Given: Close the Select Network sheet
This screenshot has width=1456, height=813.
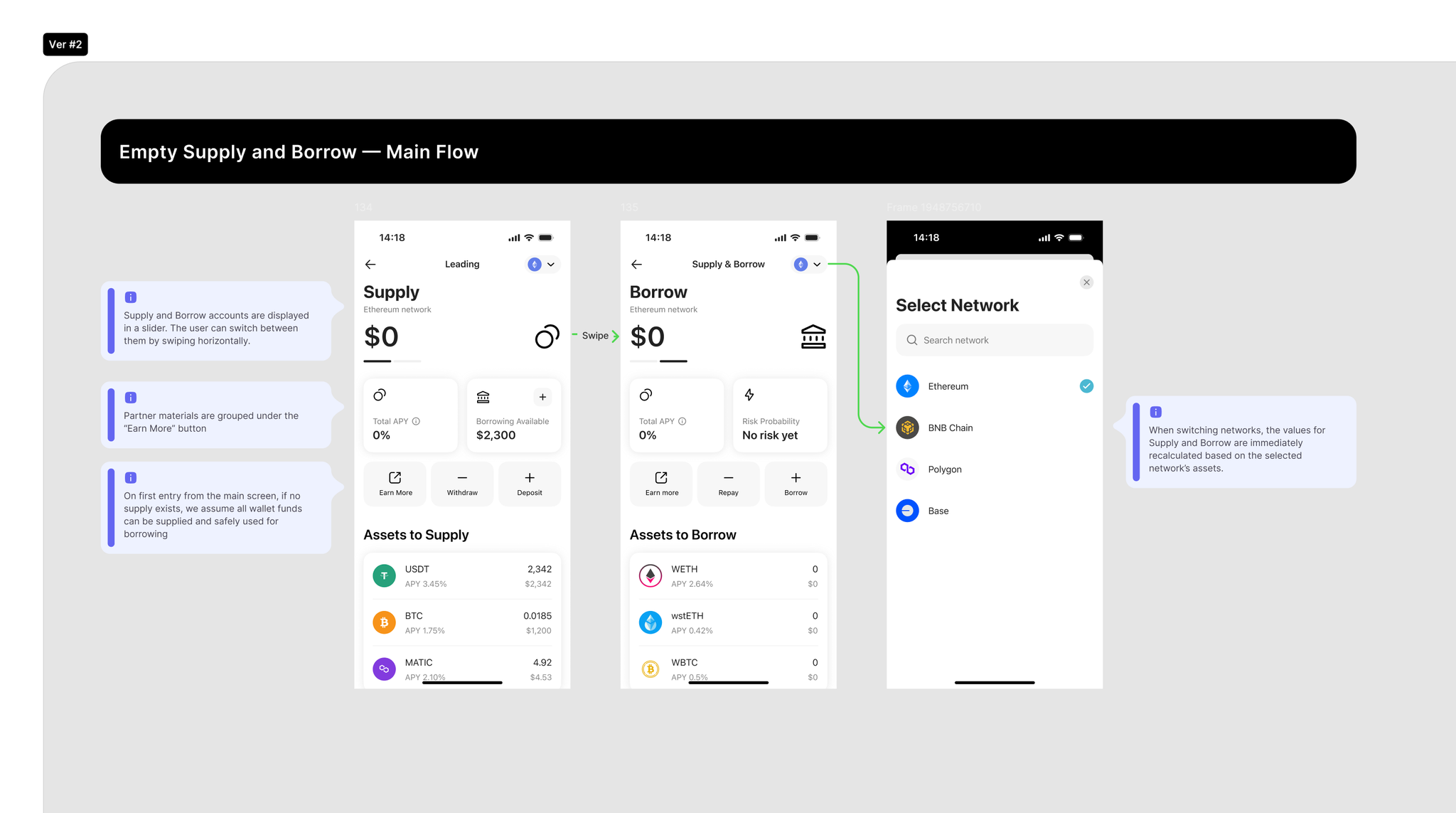Looking at the screenshot, I should (1086, 282).
